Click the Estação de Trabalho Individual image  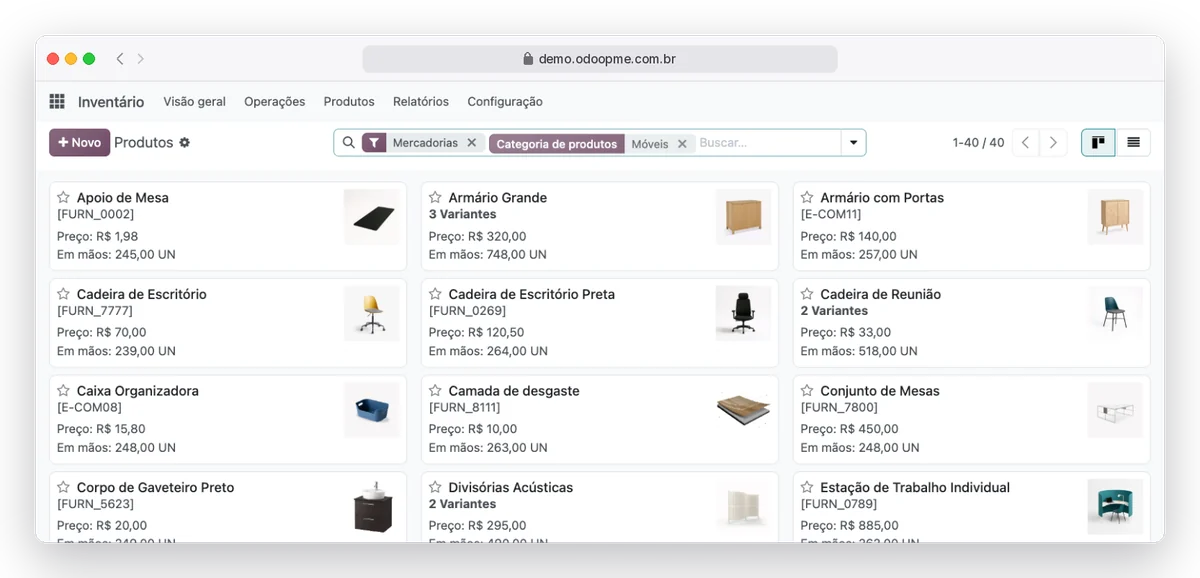click(x=1115, y=507)
